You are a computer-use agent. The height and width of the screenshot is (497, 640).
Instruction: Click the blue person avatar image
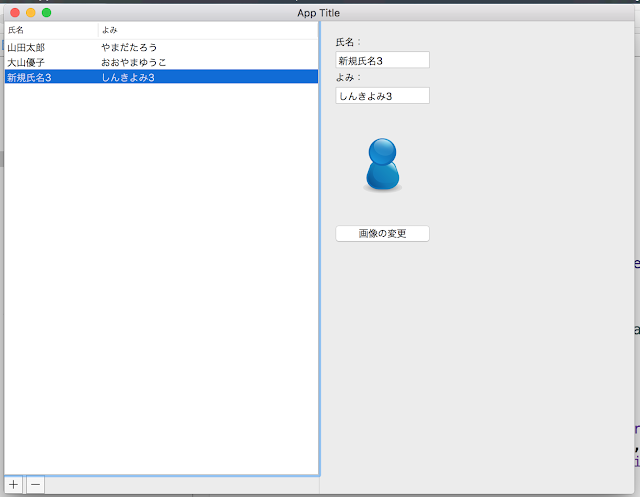(x=382, y=165)
